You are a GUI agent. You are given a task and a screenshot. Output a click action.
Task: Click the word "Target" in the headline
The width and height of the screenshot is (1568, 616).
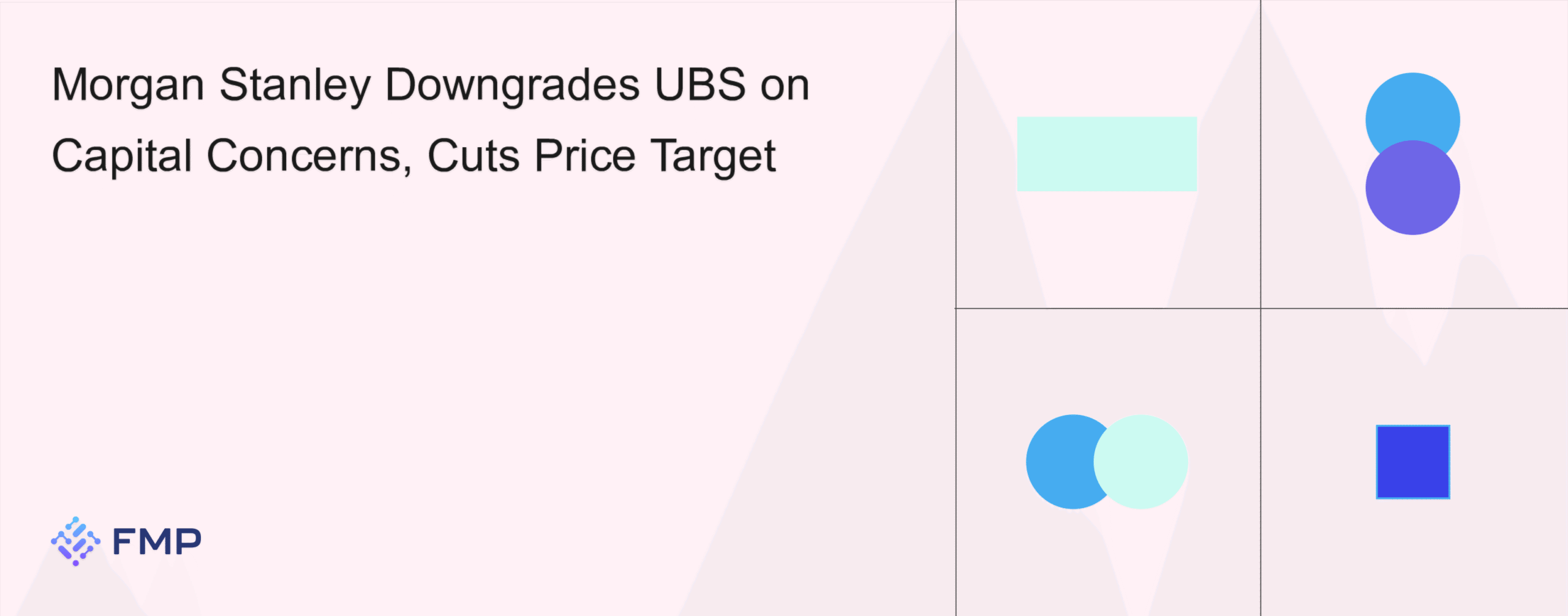(713, 158)
